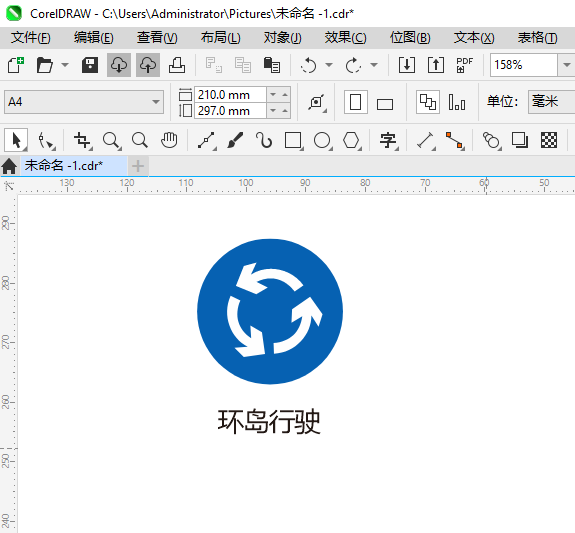The height and width of the screenshot is (533, 575).
Task: Toggle the All pages layout button
Action: coord(428,102)
